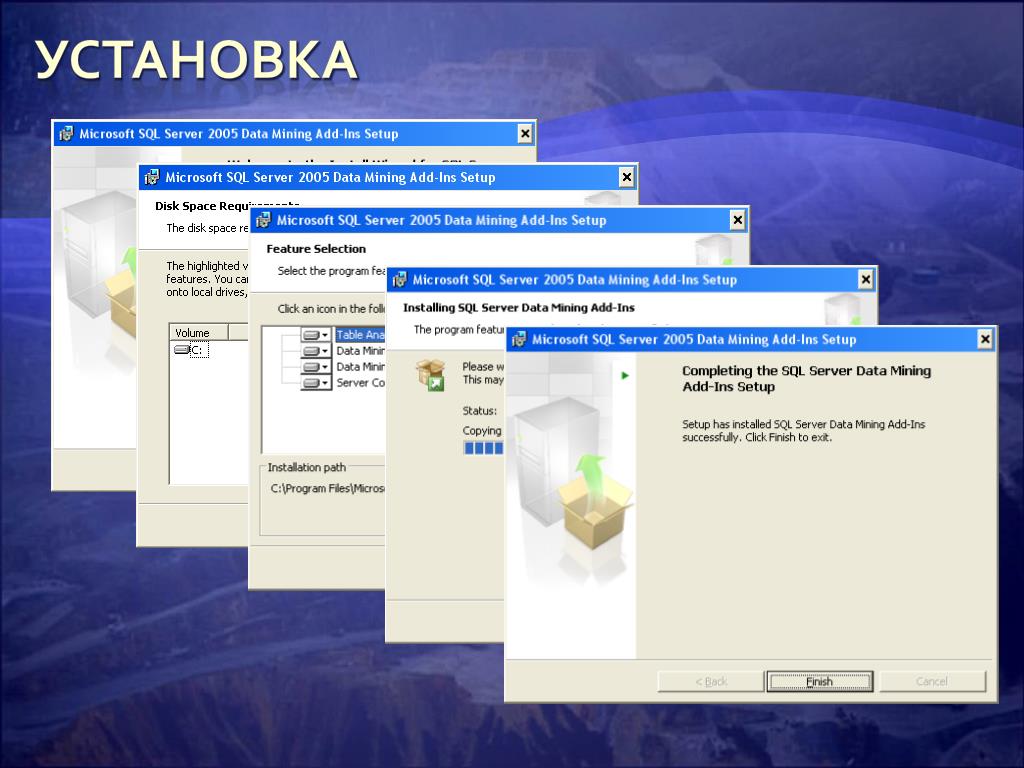Click 'Installing SQL Server Data Mining Add-Ins' heading
Viewport: 1024px width, 768px height.
tap(519, 308)
